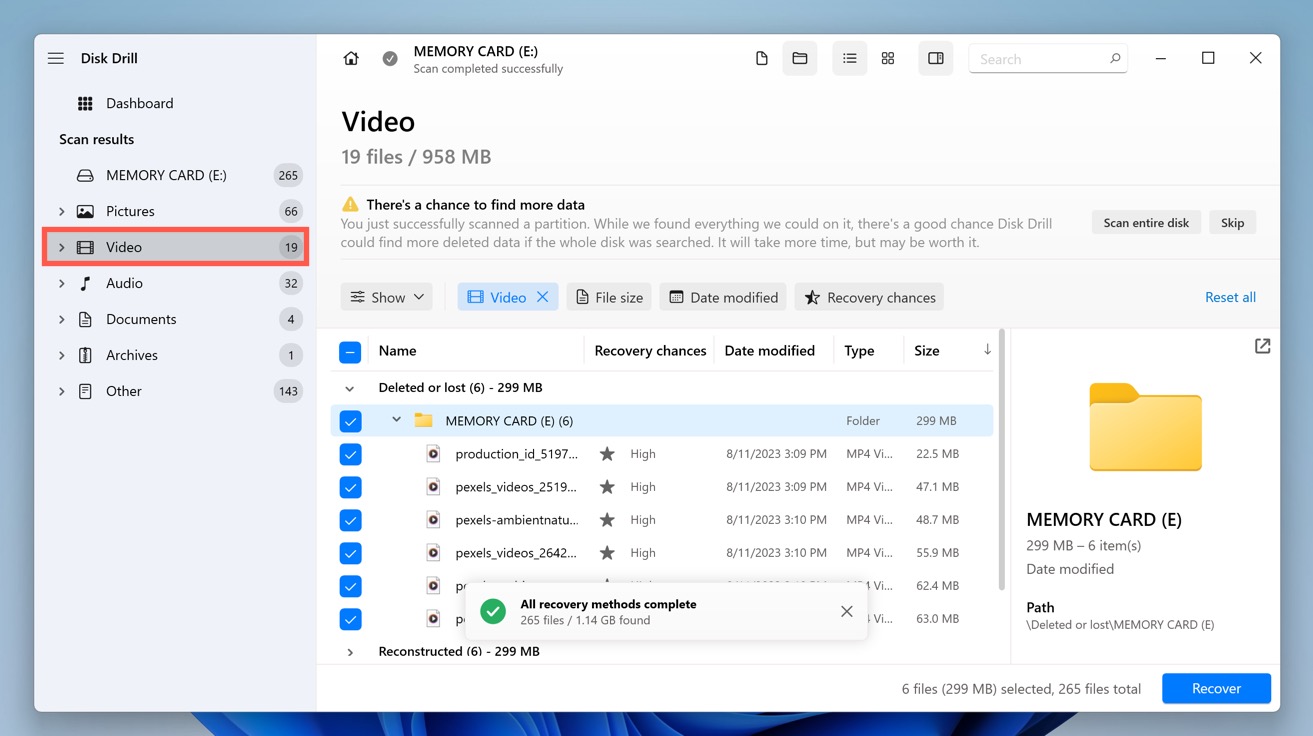Uncheck the pexels_videos_2642 file checkbox
This screenshot has width=1313, height=736.
click(x=350, y=553)
